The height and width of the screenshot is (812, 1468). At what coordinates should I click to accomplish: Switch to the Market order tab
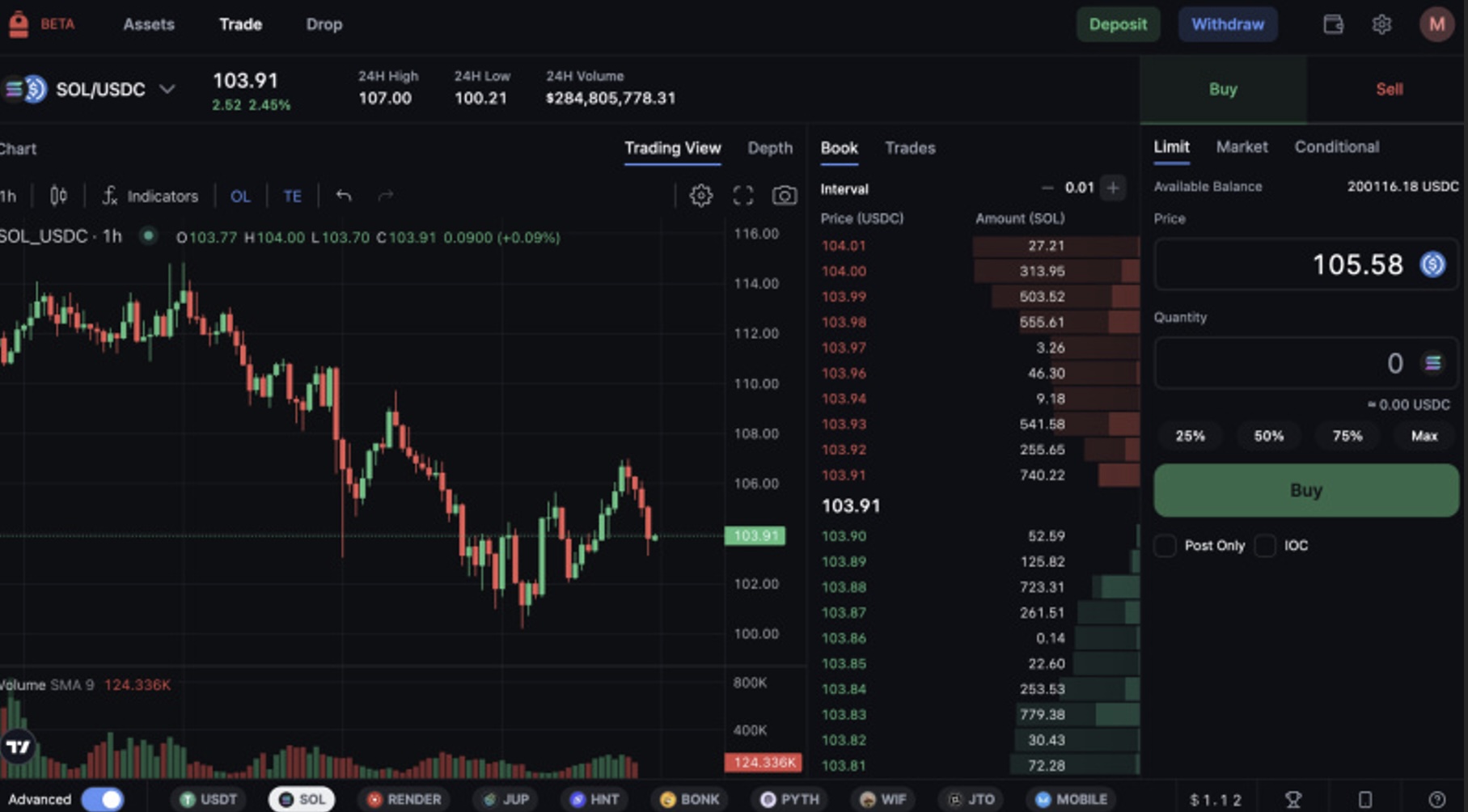click(1242, 147)
